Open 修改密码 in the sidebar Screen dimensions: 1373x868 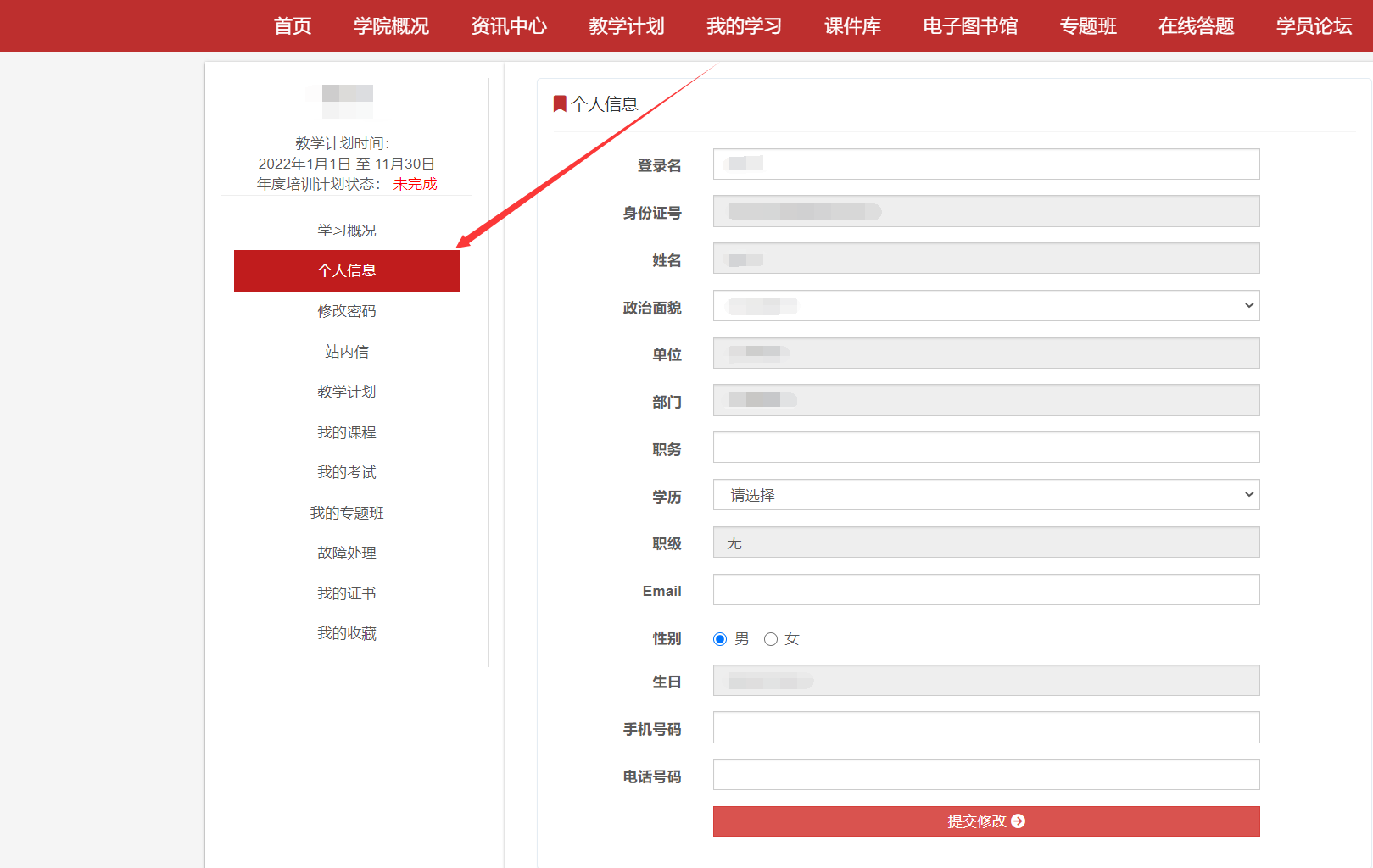point(347,311)
